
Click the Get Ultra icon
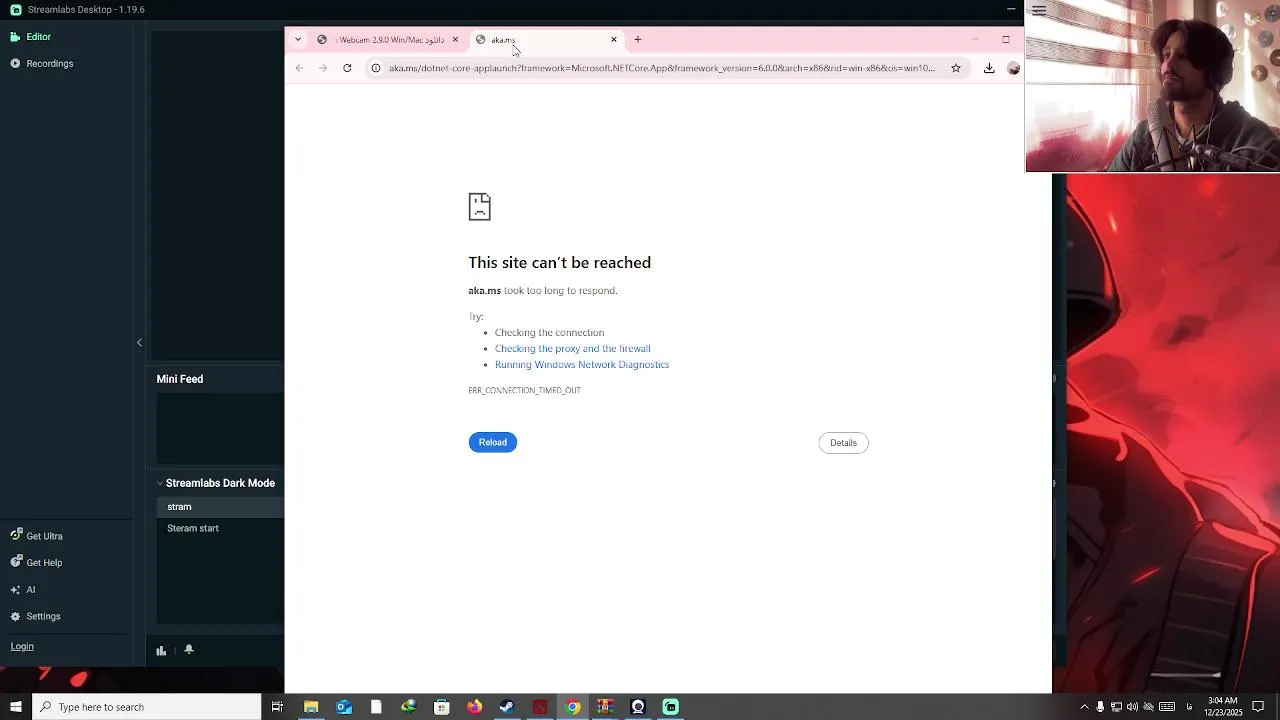pos(16,536)
